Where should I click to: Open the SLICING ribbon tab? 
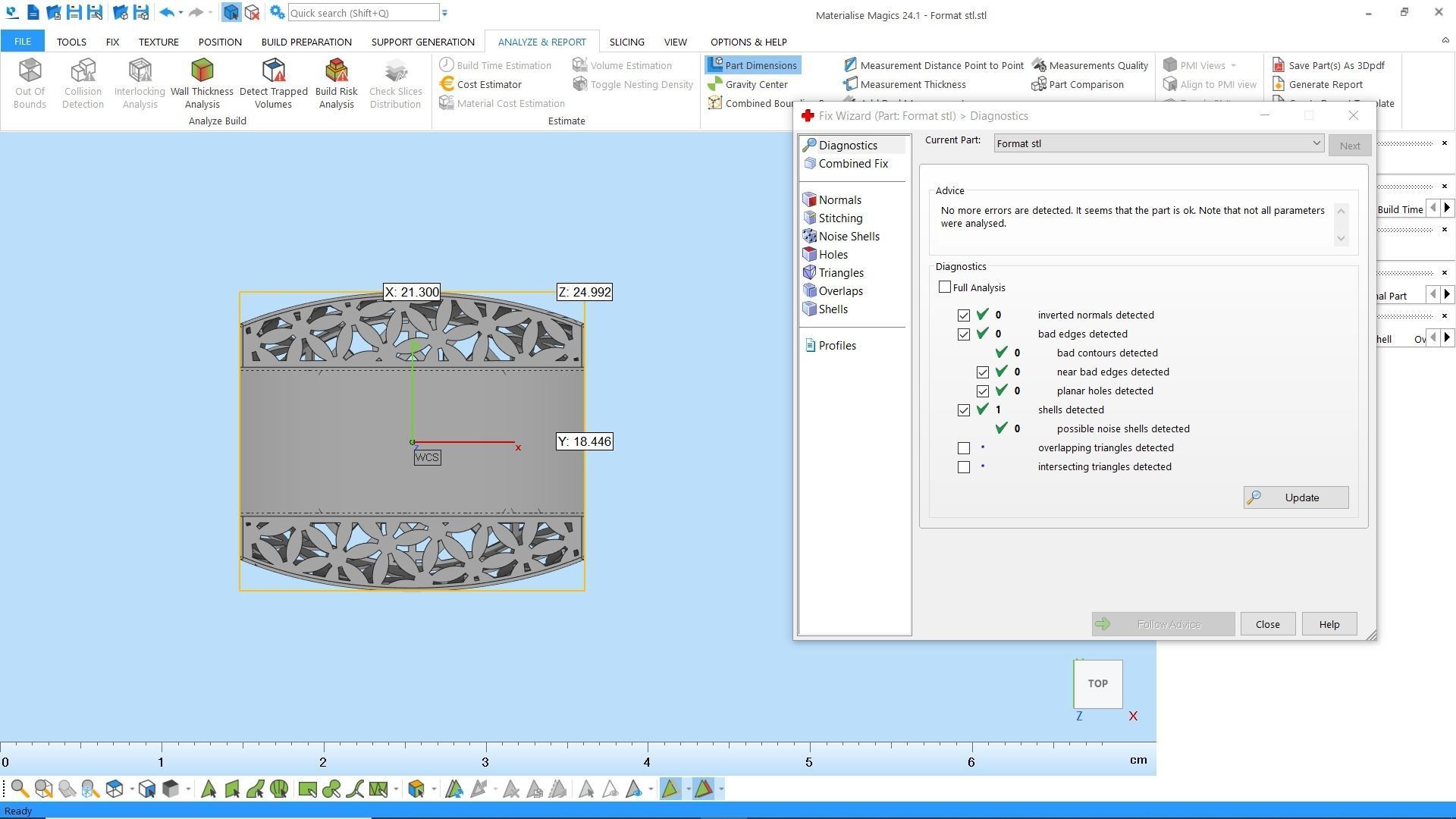626,42
